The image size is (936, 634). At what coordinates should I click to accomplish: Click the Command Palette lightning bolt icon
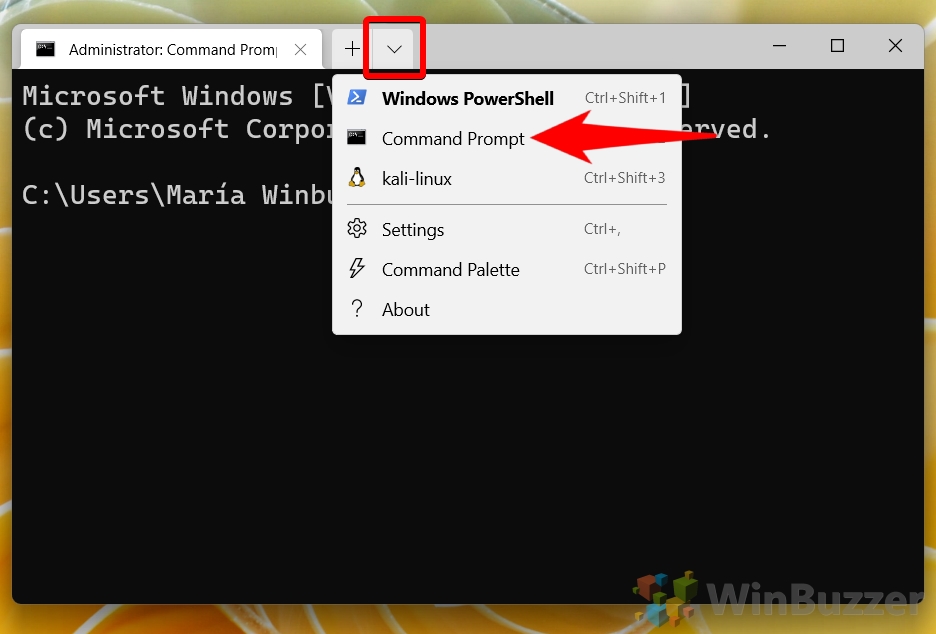click(357, 270)
